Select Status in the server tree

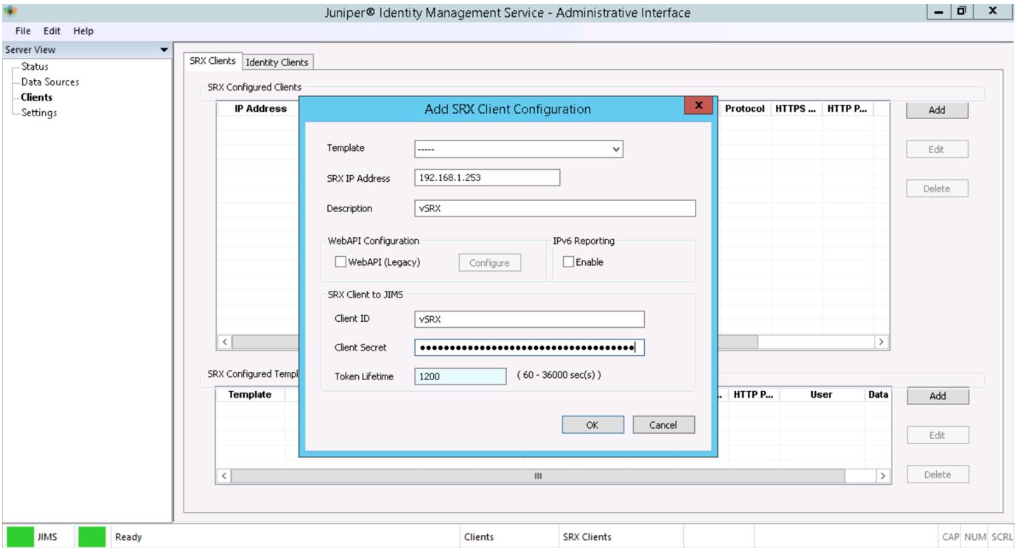pos(35,67)
